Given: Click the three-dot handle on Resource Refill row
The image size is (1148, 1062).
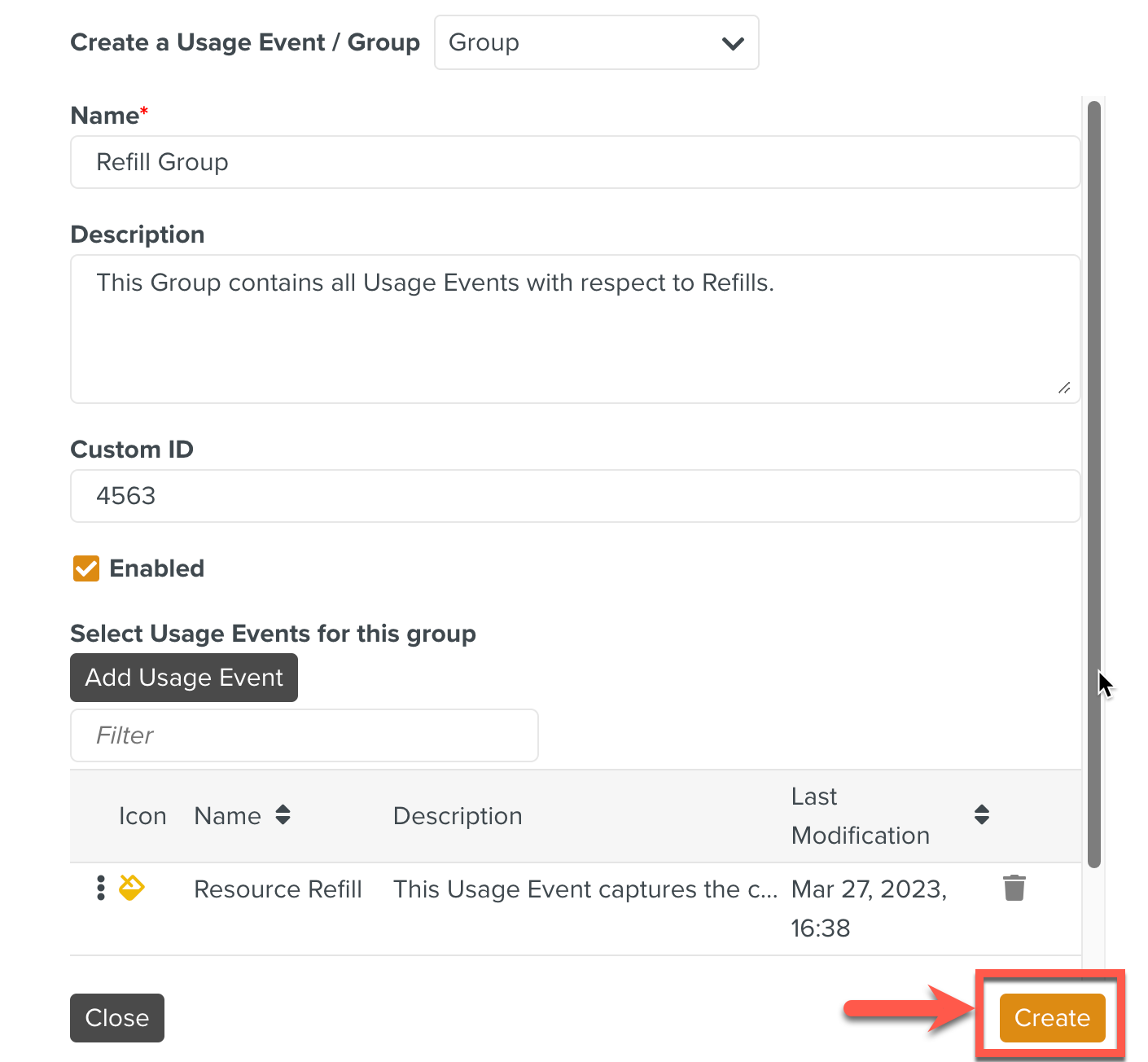Looking at the screenshot, I should [101, 888].
